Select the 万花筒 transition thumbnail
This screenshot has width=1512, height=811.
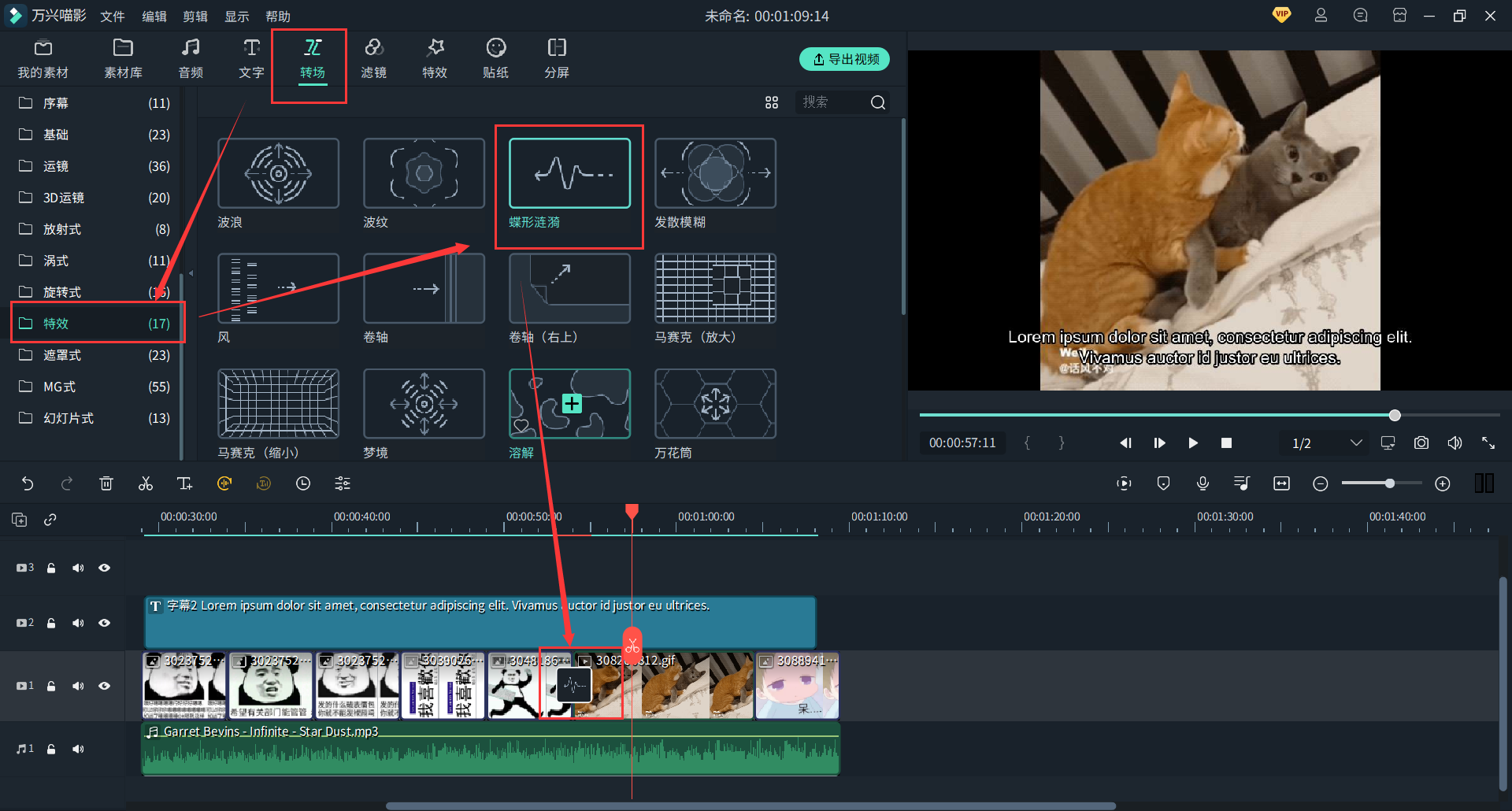(x=715, y=404)
